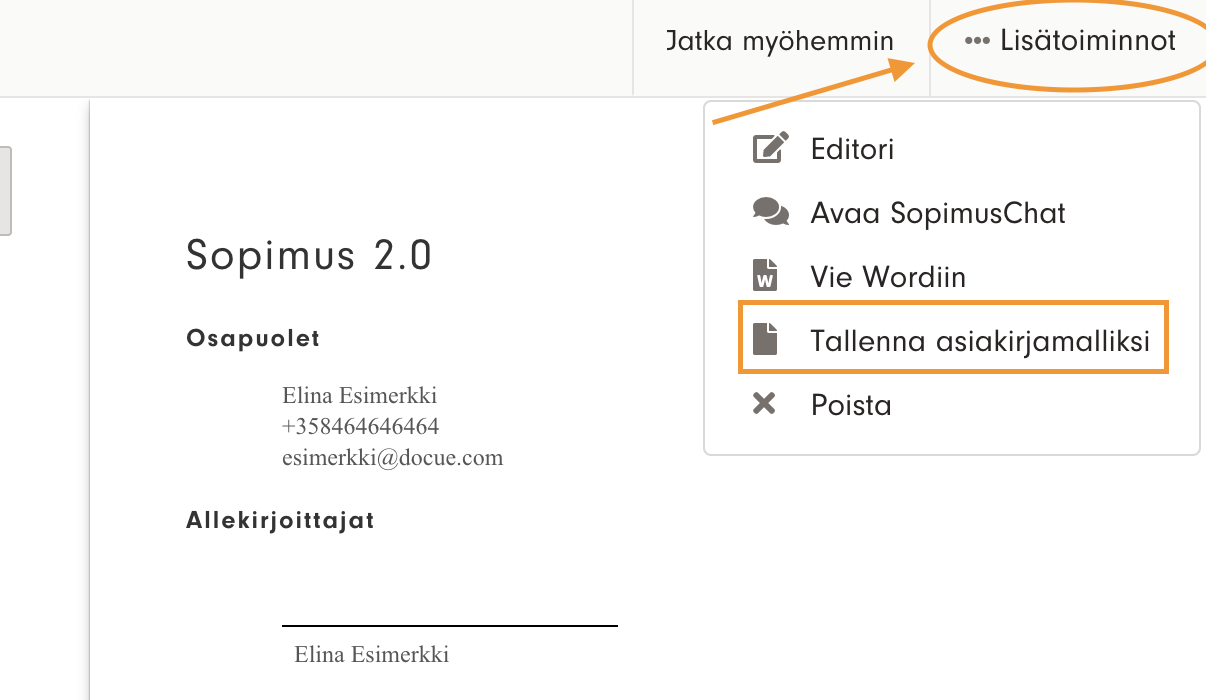
Task: Click the Allekirjoittajat section heading
Action: point(280,521)
